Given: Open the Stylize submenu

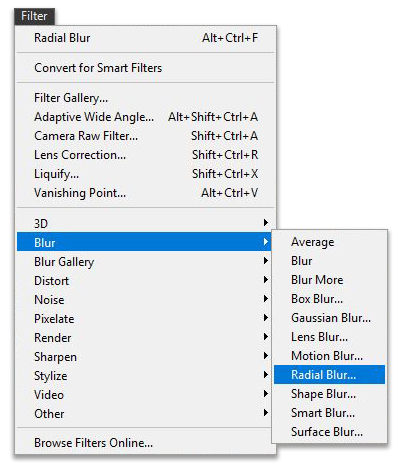Looking at the screenshot, I should (x=144, y=375).
